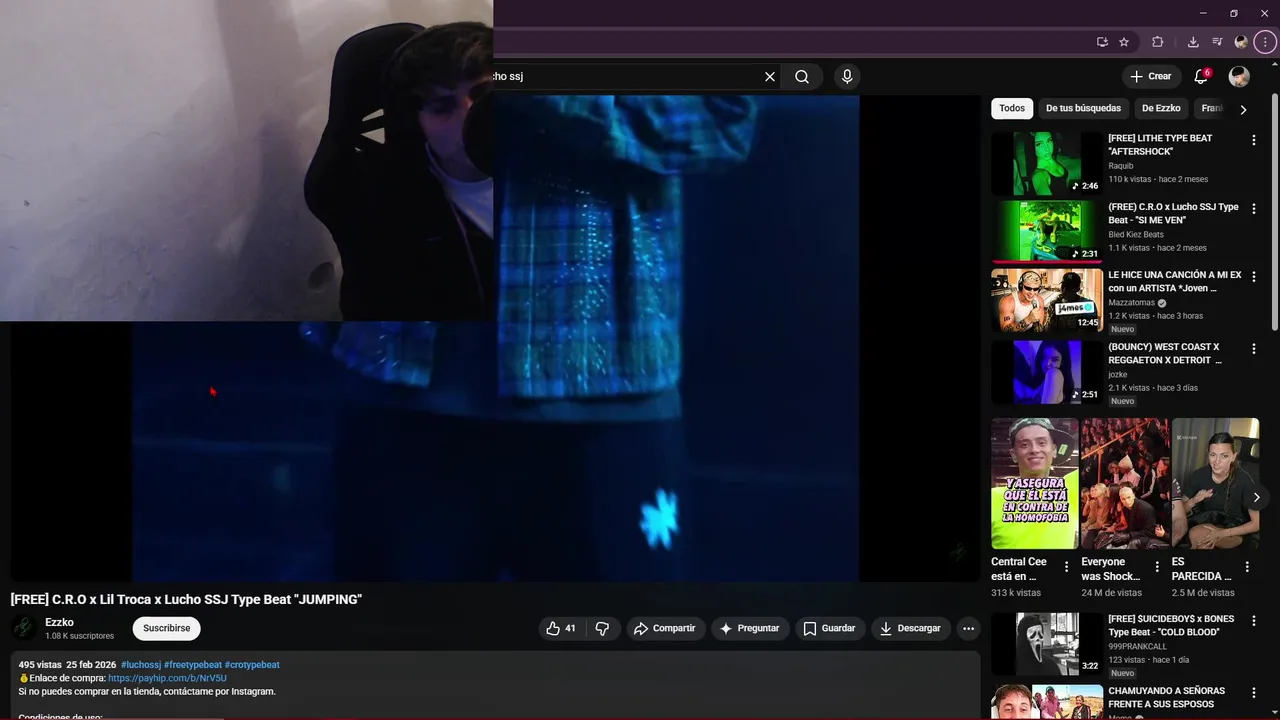This screenshot has height=720, width=1280.
Task: Click the Descargar button
Action: click(910, 628)
